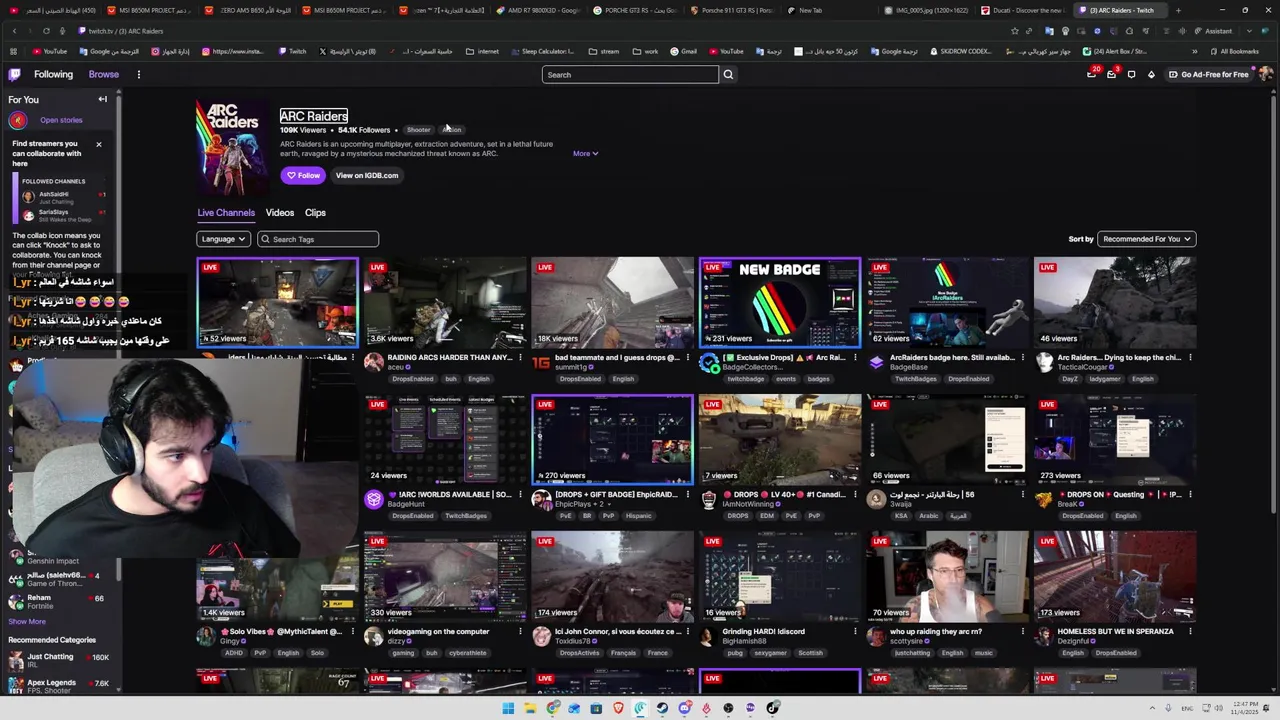Screen dimensions: 1280x720
Task: Open the NEW BADGE stream thumbnail
Action: point(780,302)
